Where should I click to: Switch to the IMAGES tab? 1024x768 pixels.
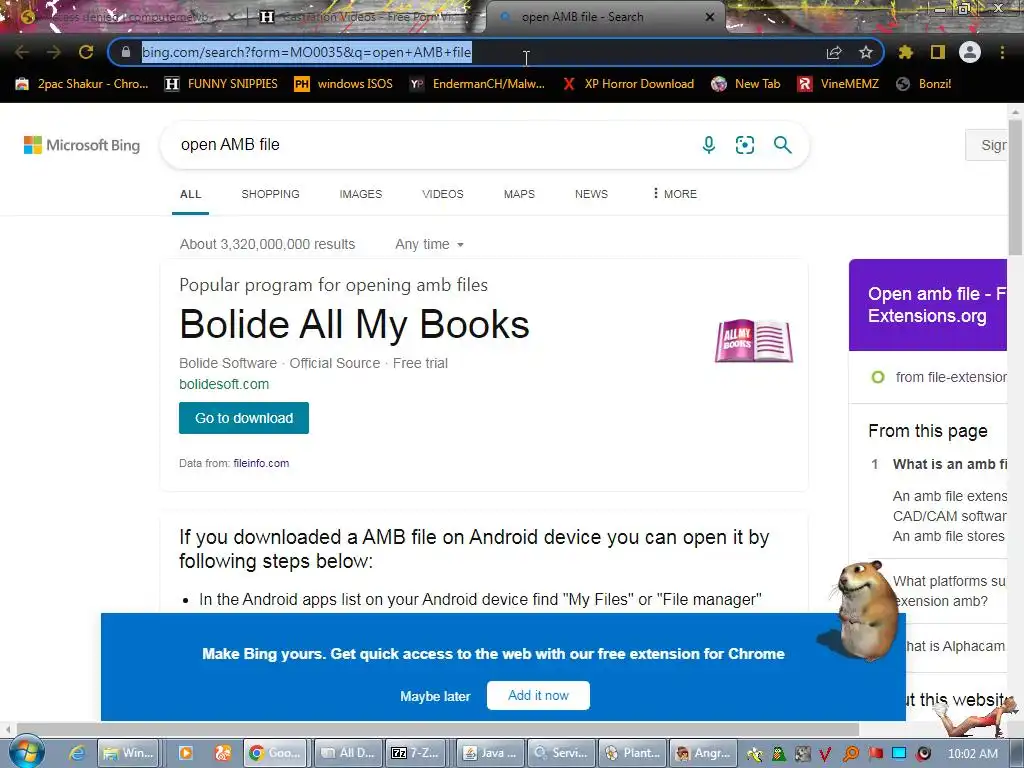tap(360, 194)
